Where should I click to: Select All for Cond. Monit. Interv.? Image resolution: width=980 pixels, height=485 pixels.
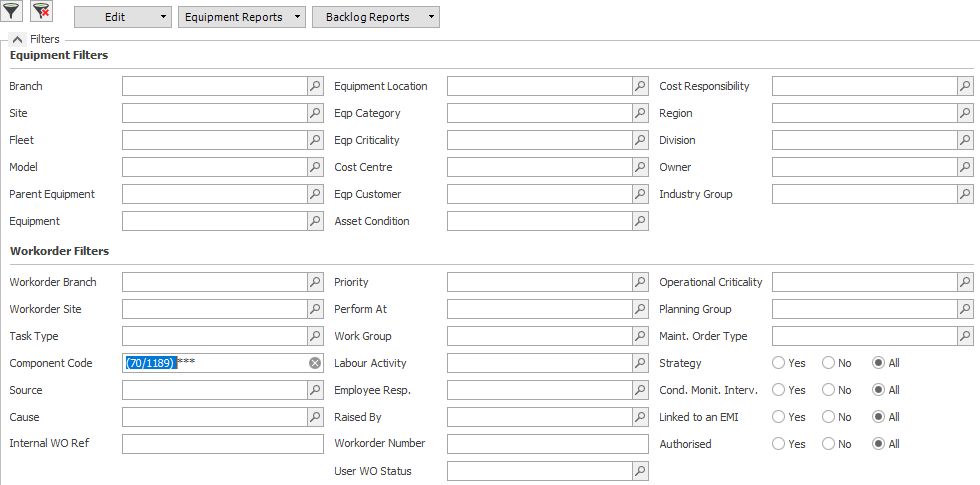pos(879,389)
